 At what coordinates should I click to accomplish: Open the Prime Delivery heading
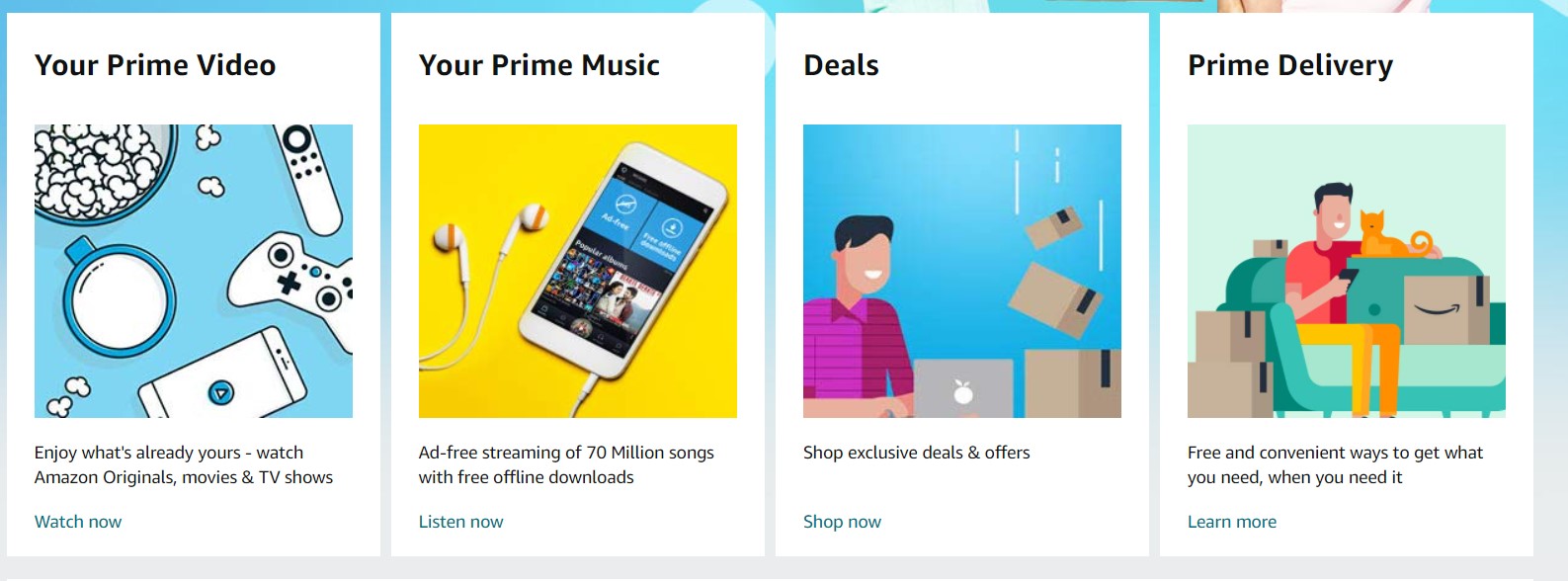[x=1290, y=65]
